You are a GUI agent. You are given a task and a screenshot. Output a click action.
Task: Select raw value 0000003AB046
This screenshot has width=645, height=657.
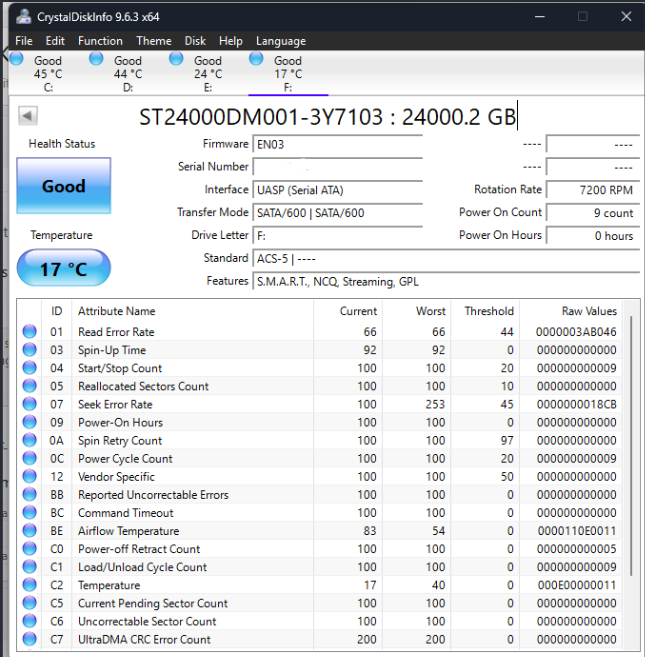click(576, 332)
